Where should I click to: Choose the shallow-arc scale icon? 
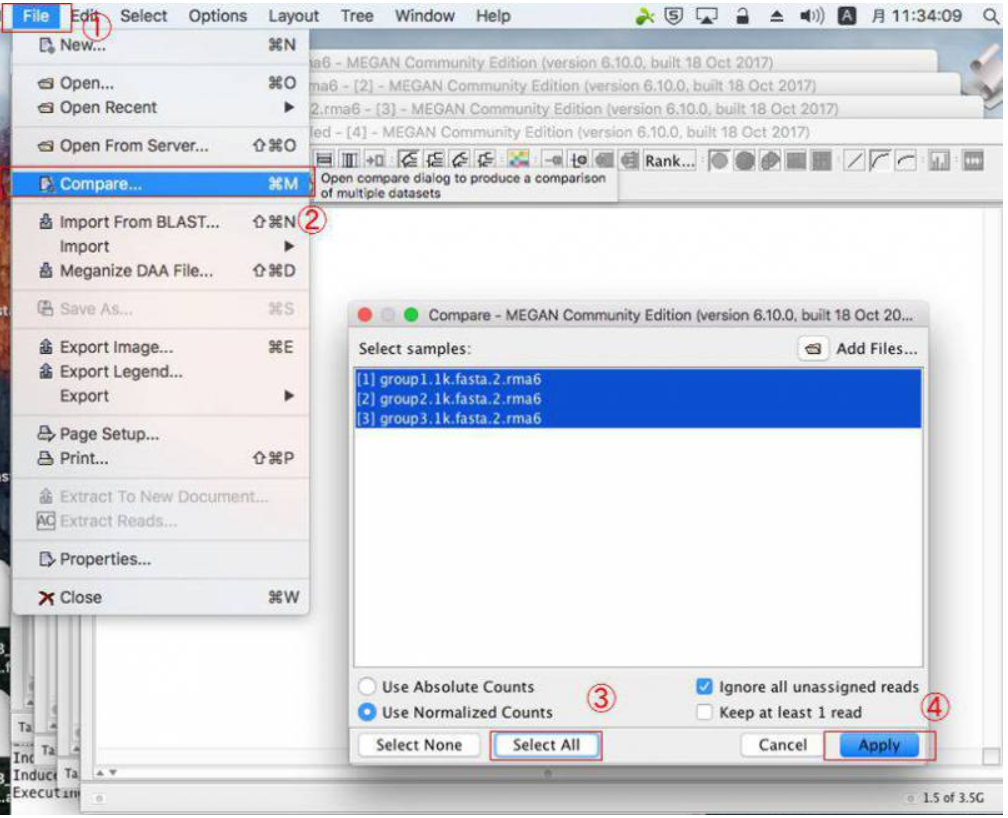point(905,161)
